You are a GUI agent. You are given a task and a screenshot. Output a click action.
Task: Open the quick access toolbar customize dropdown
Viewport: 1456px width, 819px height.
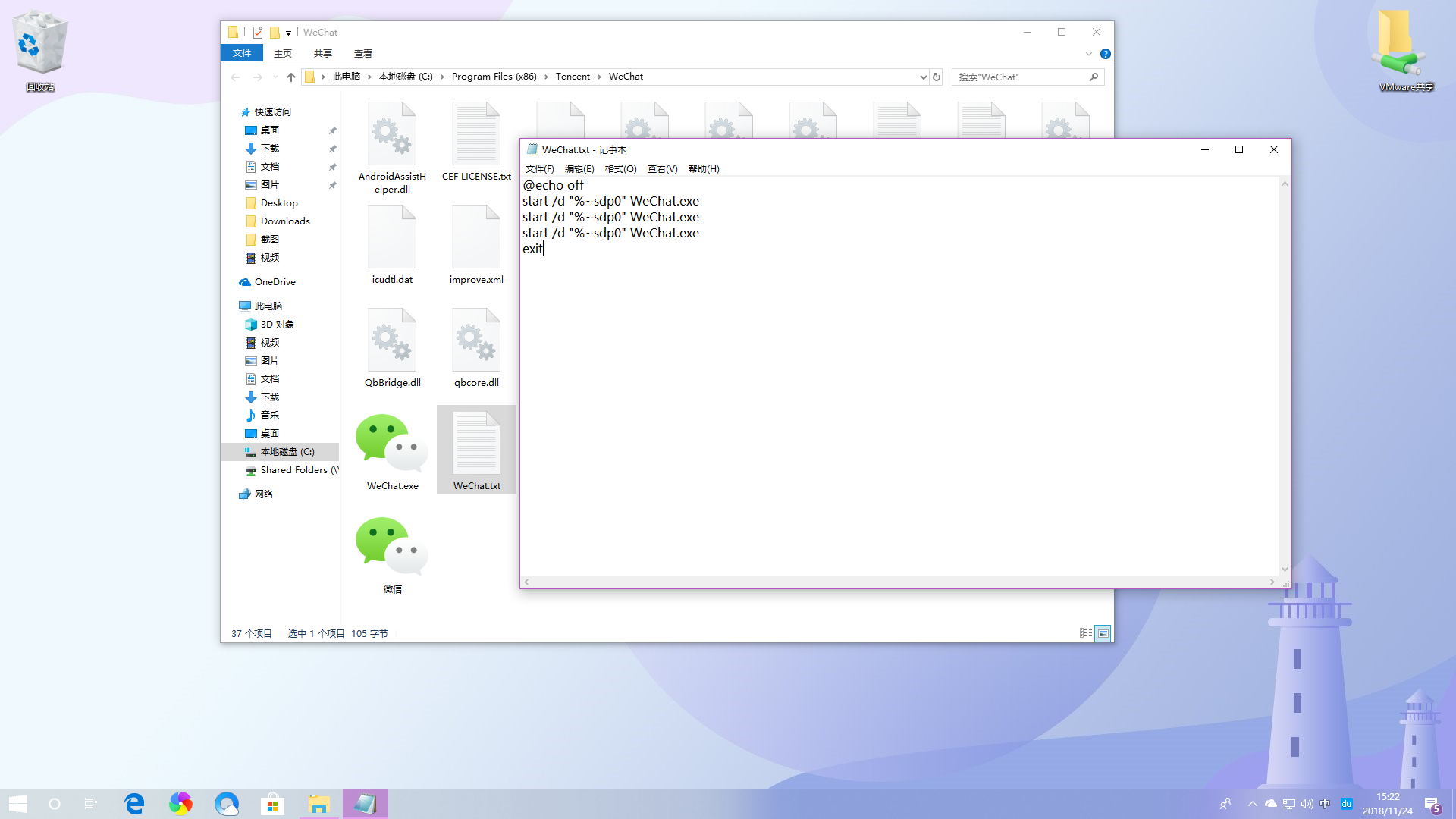point(289,33)
